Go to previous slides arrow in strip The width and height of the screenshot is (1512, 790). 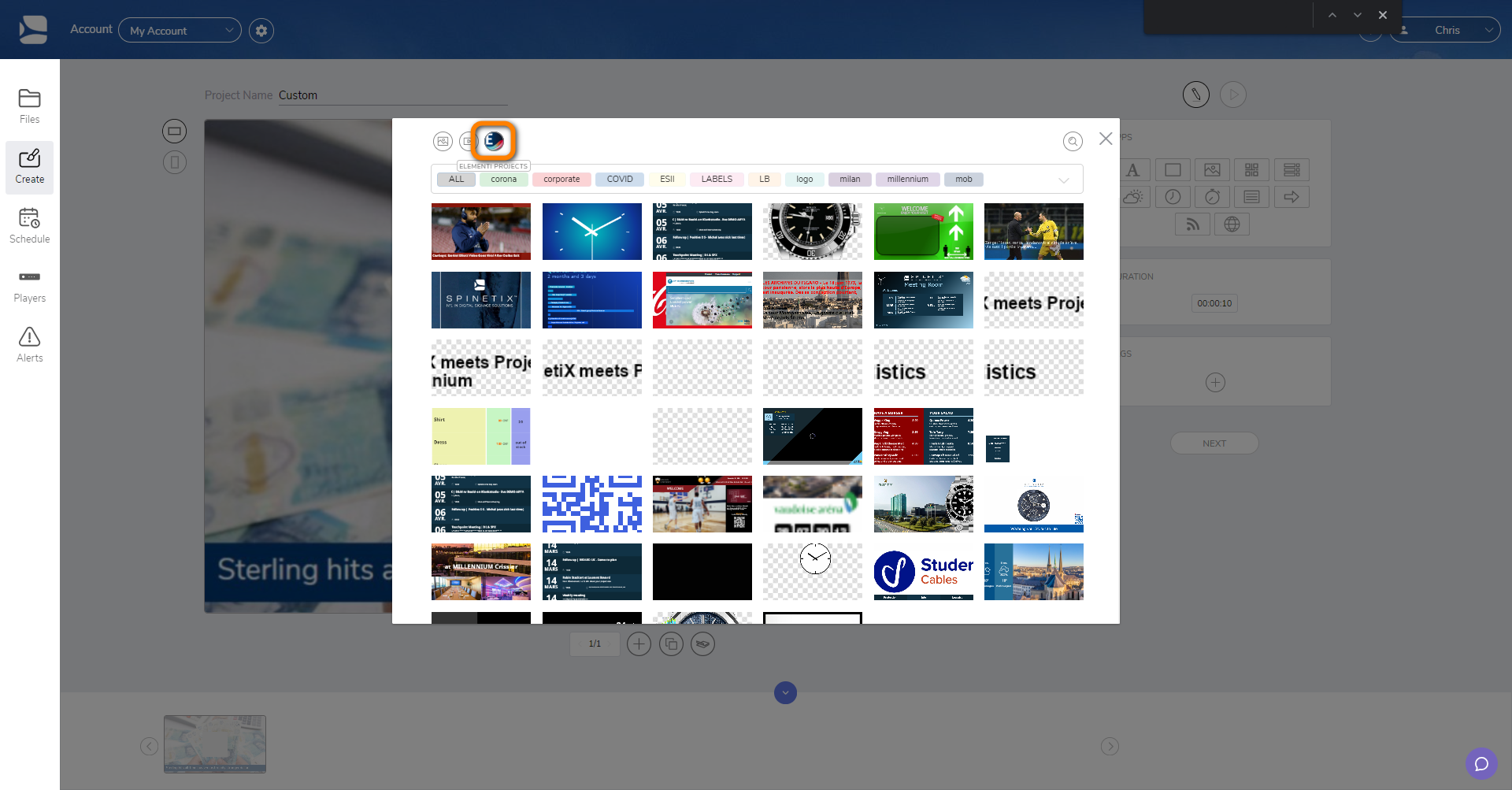point(150,747)
